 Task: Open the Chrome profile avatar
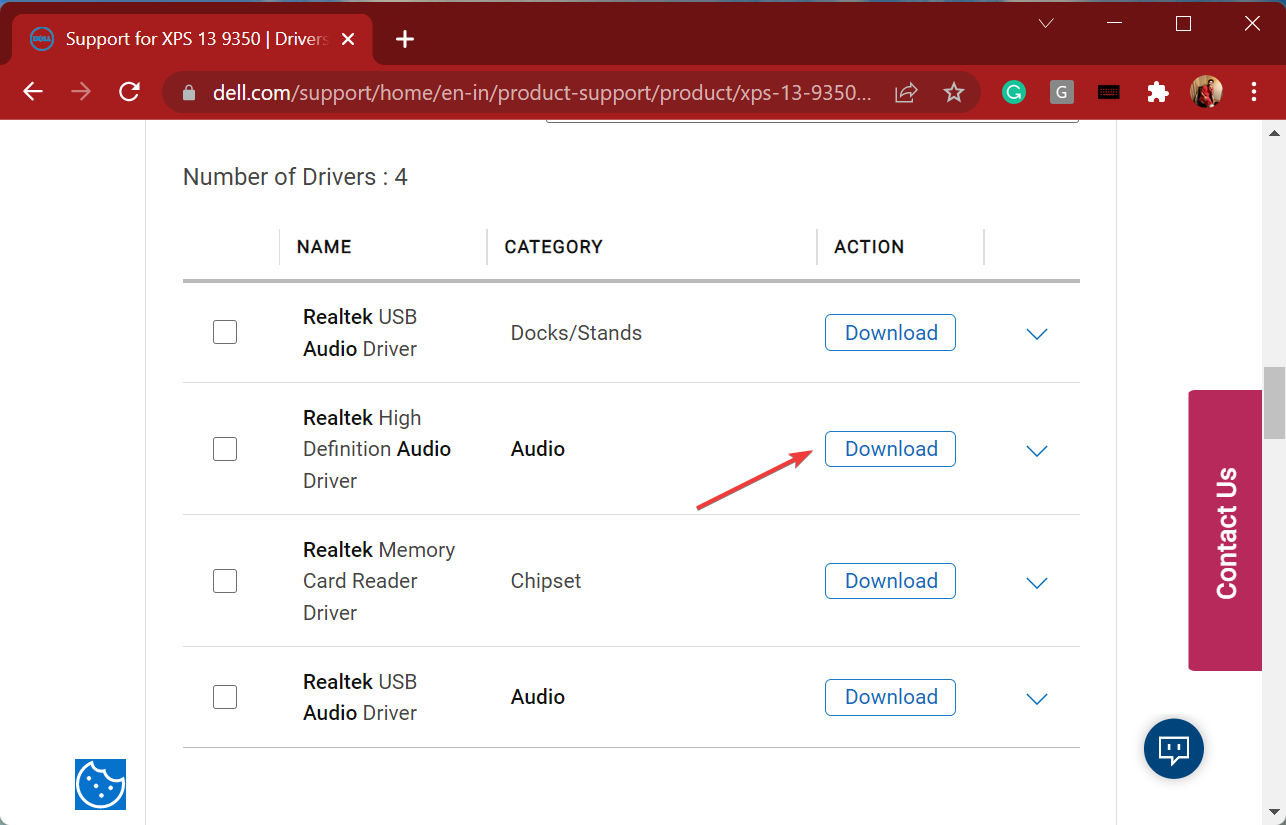pyautogui.click(x=1206, y=93)
